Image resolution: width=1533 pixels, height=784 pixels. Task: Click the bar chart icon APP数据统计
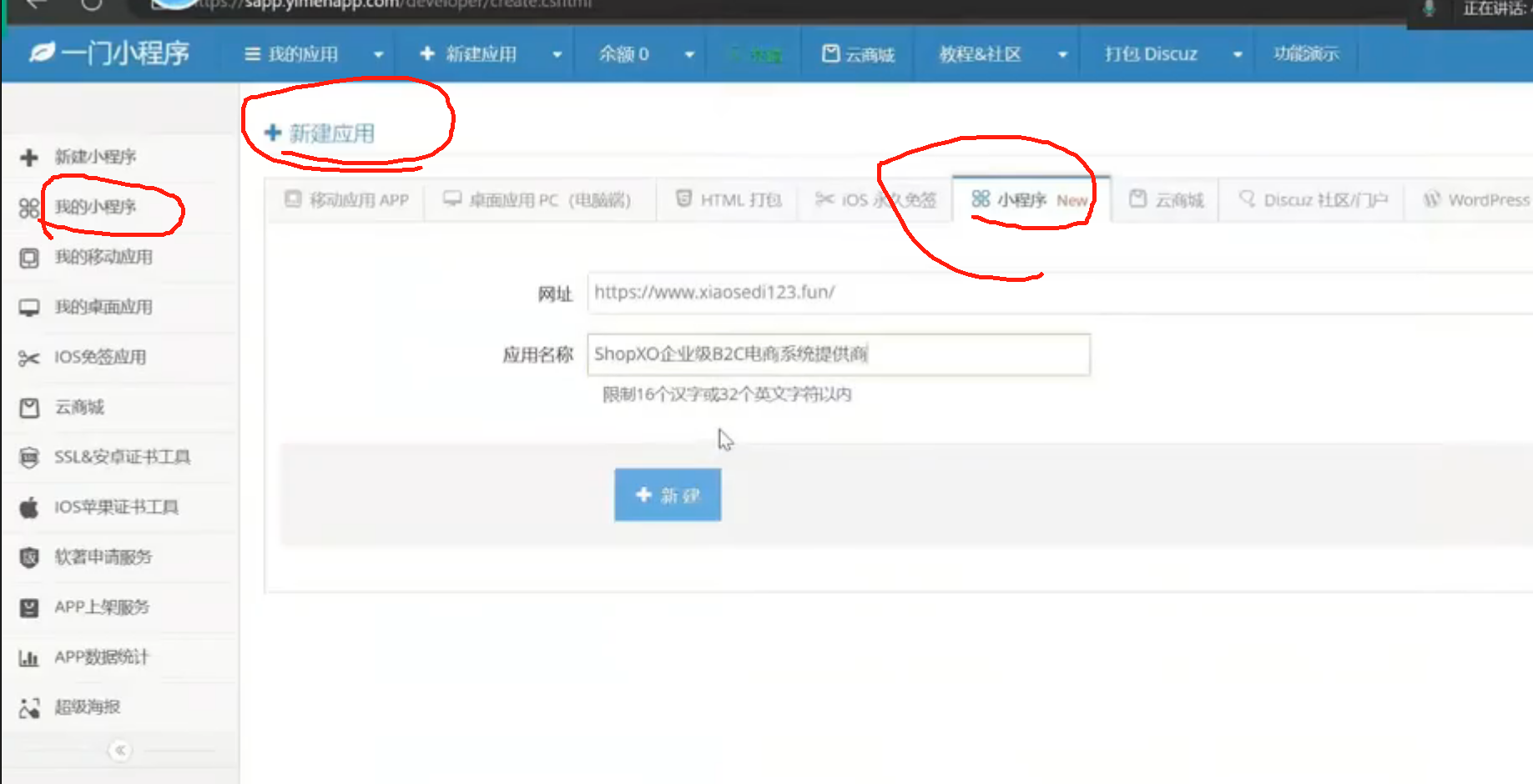click(29, 658)
